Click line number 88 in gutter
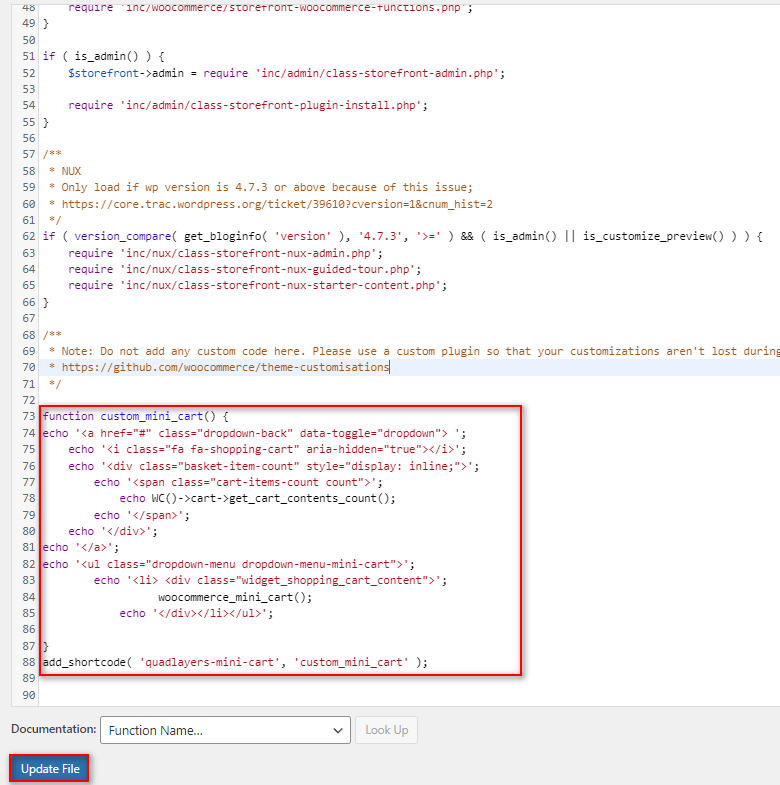Image resolution: width=780 pixels, height=785 pixels. click(x=29, y=662)
